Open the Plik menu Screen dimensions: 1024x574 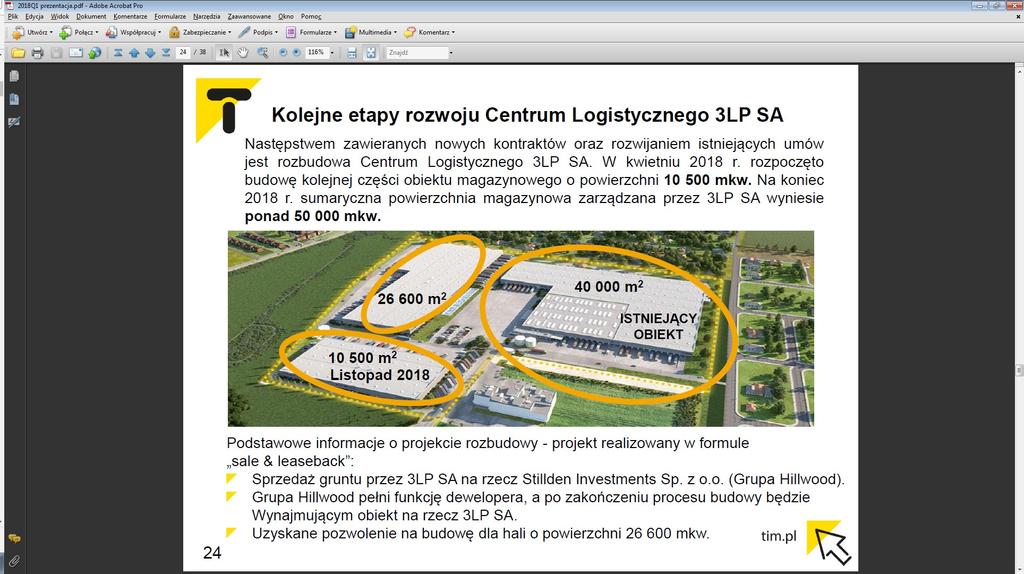click(x=12, y=16)
